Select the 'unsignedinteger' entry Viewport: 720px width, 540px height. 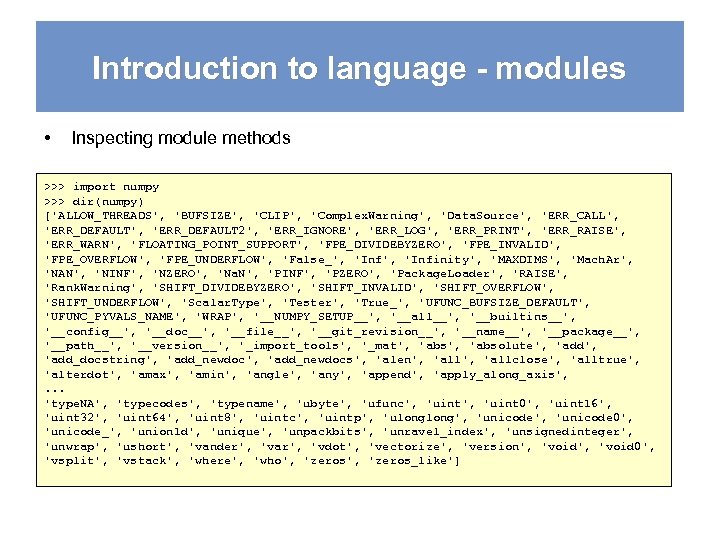(x=566, y=432)
